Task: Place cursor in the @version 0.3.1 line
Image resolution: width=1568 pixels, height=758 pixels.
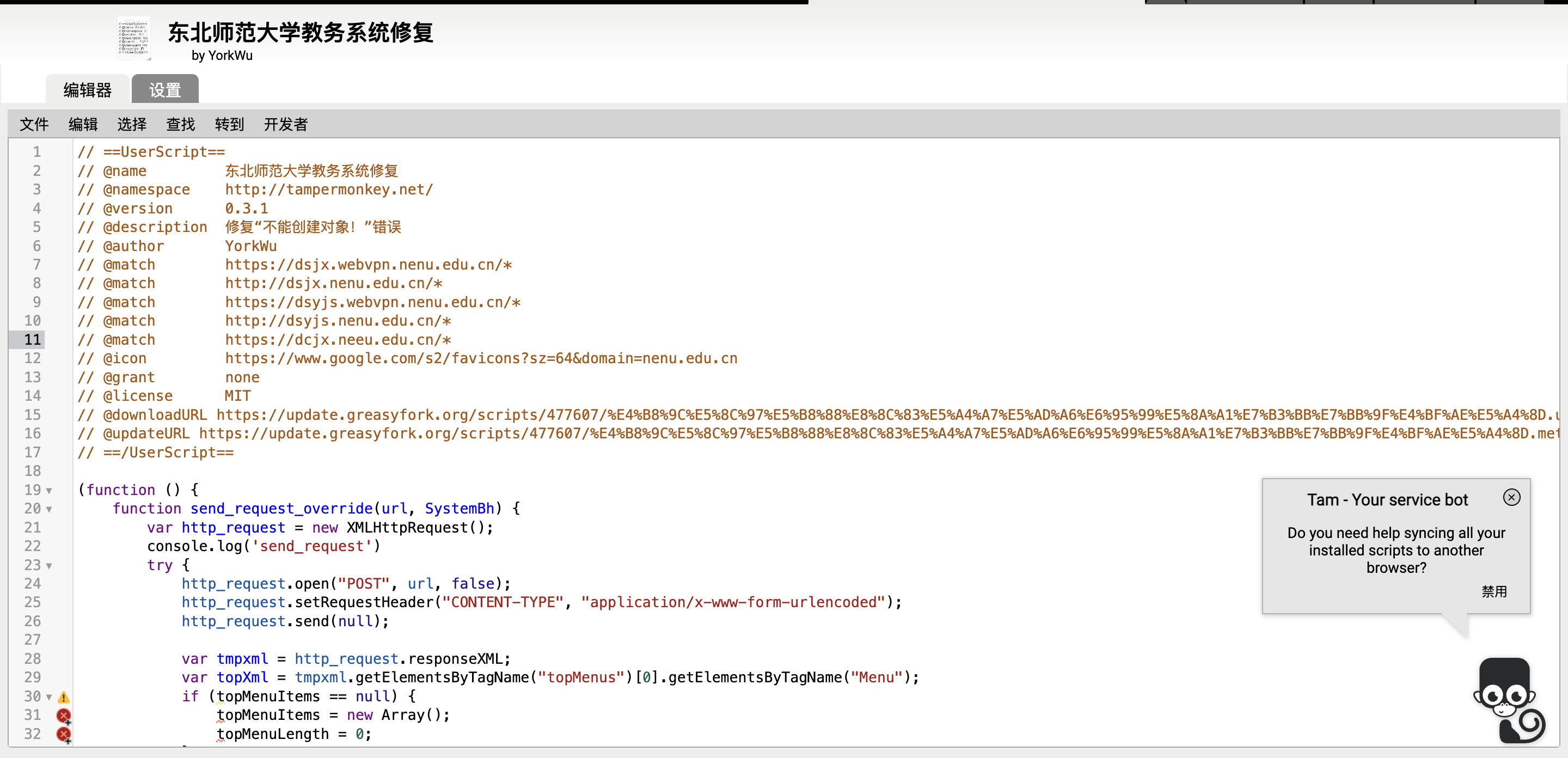Action: [x=247, y=208]
